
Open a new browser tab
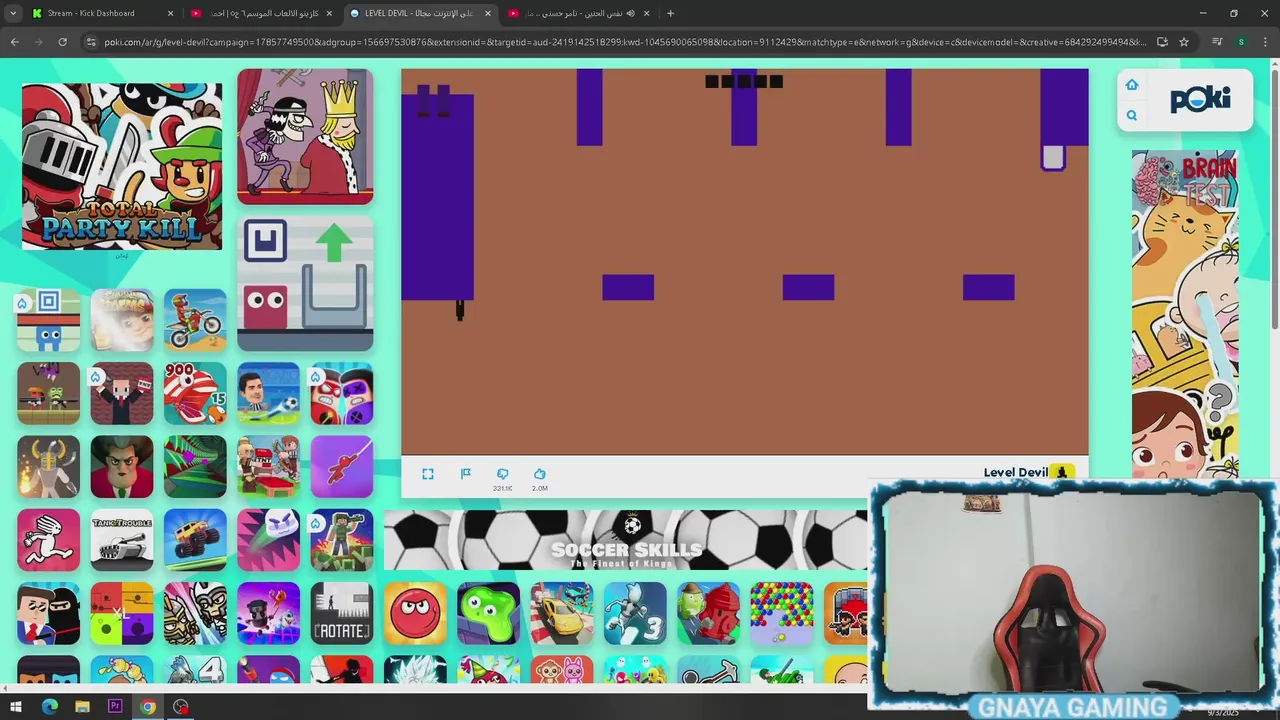670,13
